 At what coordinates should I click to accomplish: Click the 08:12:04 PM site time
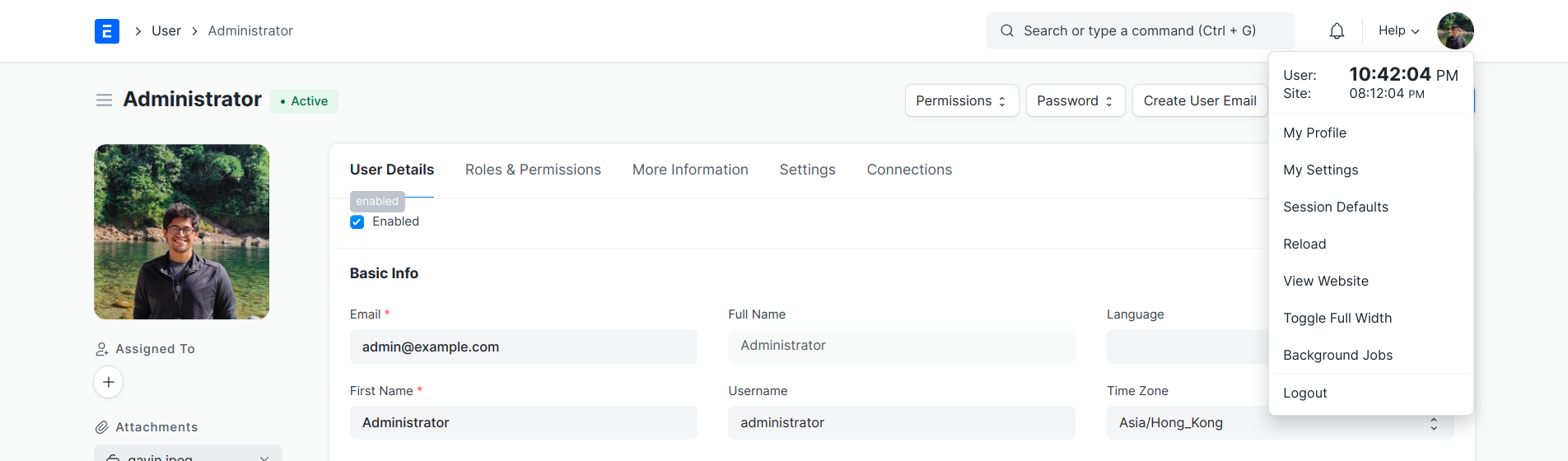coord(1387,94)
